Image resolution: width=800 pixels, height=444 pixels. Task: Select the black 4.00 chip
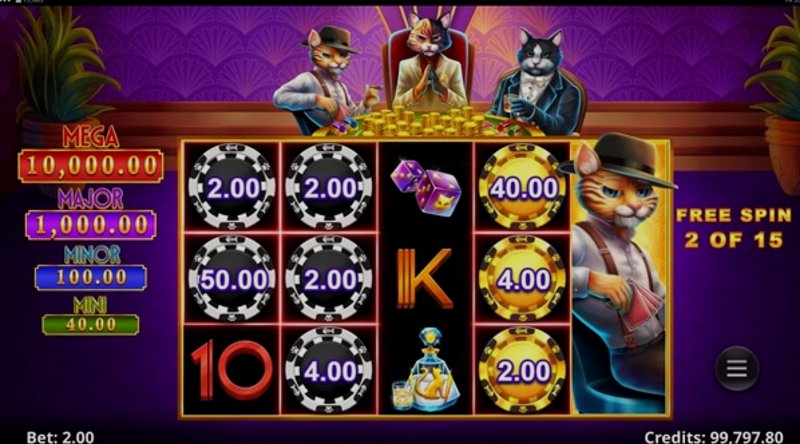(329, 371)
